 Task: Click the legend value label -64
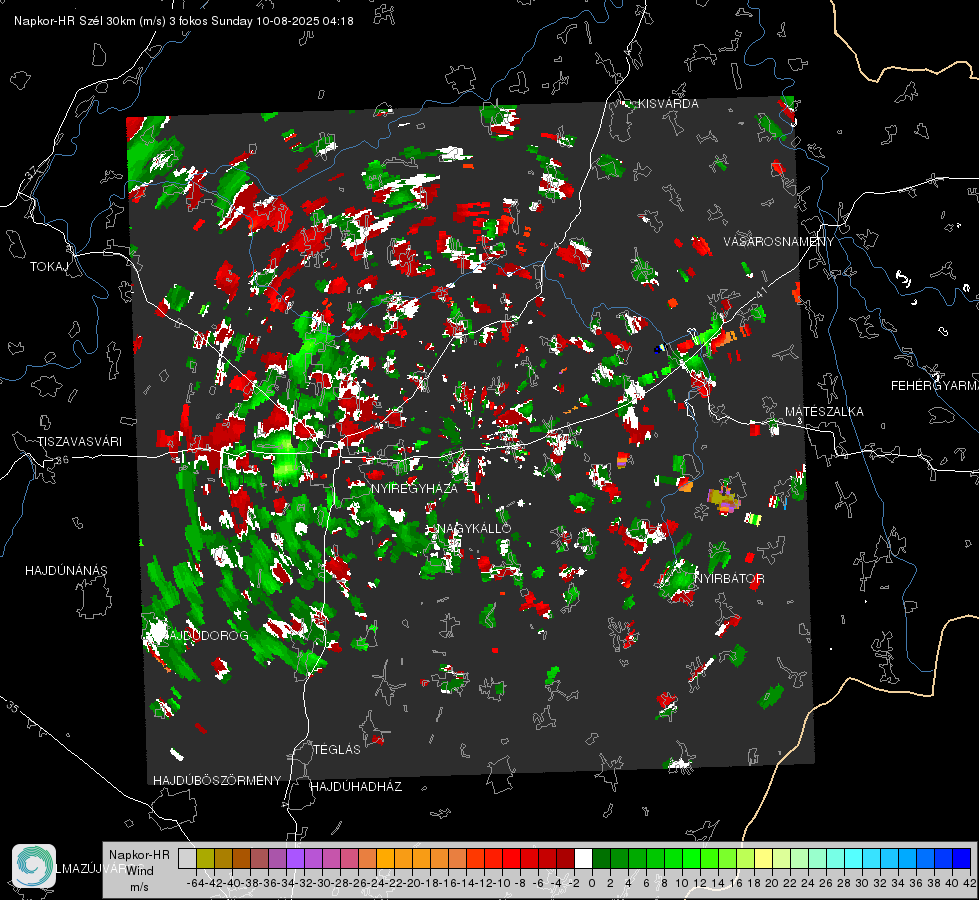[196, 883]
